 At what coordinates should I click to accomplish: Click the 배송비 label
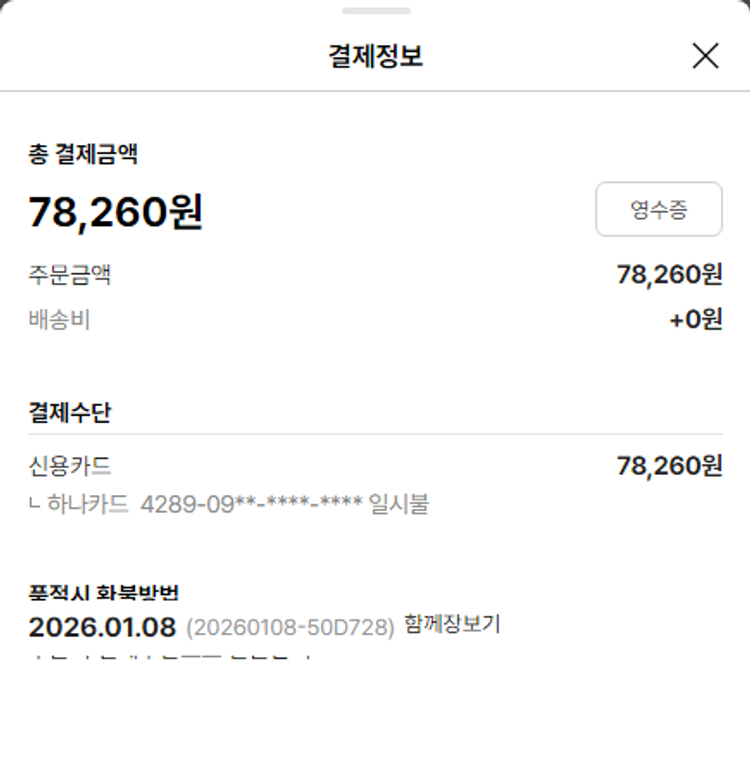pos(59,320)
